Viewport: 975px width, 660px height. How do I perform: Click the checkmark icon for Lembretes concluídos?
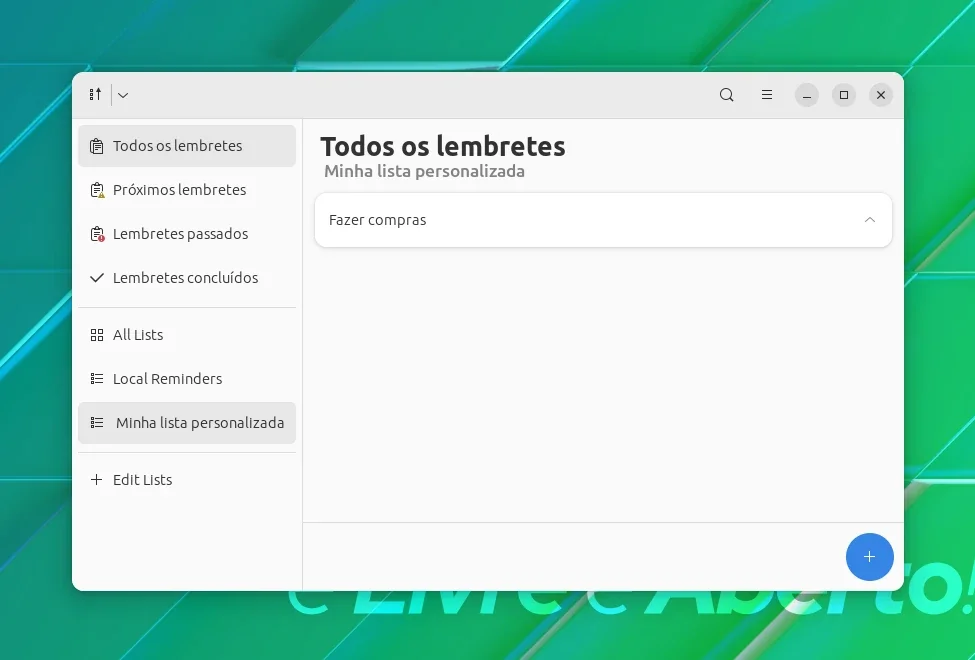[x=97, y=278]
